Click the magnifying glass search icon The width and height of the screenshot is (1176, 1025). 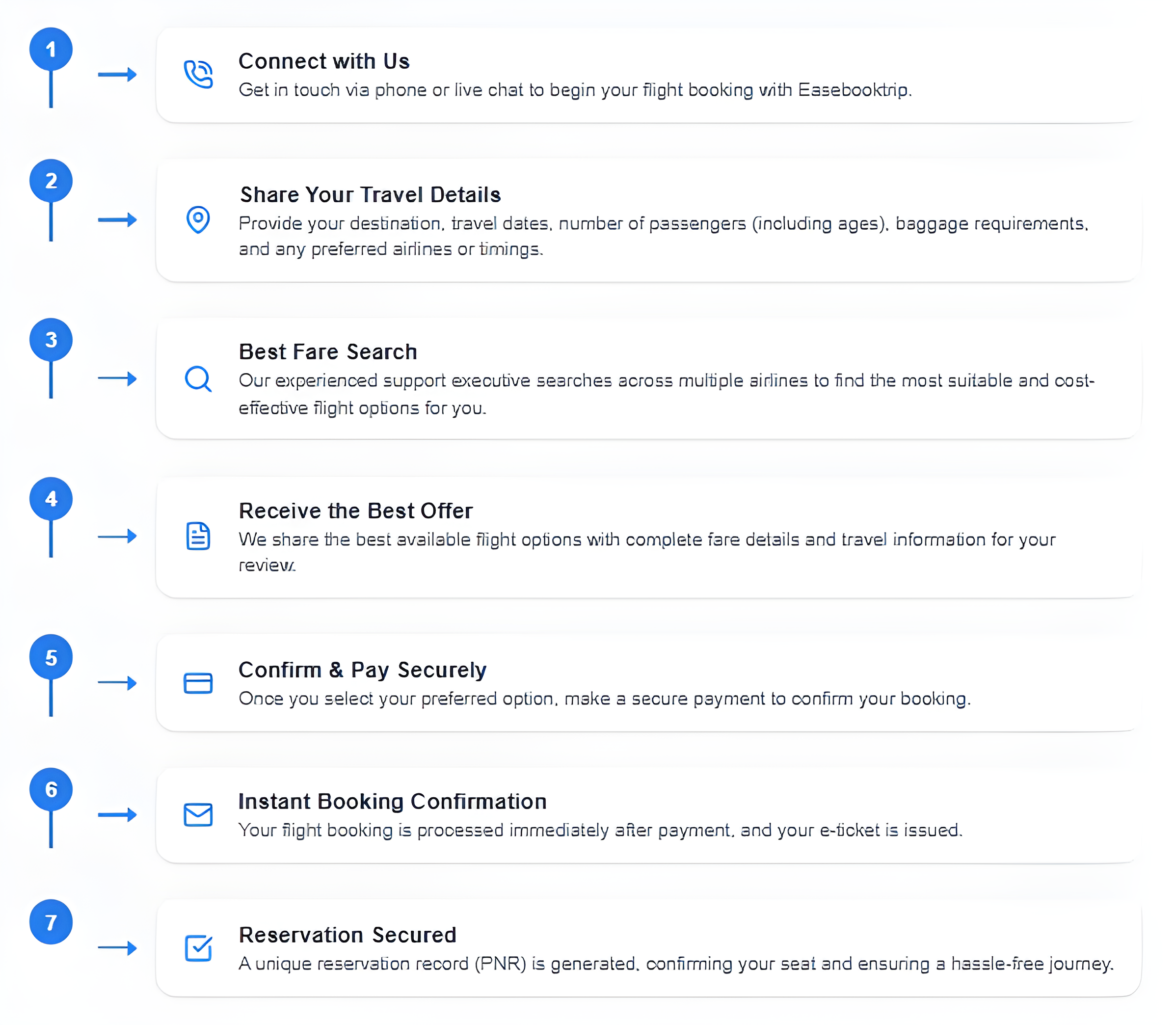coord(198,378)
